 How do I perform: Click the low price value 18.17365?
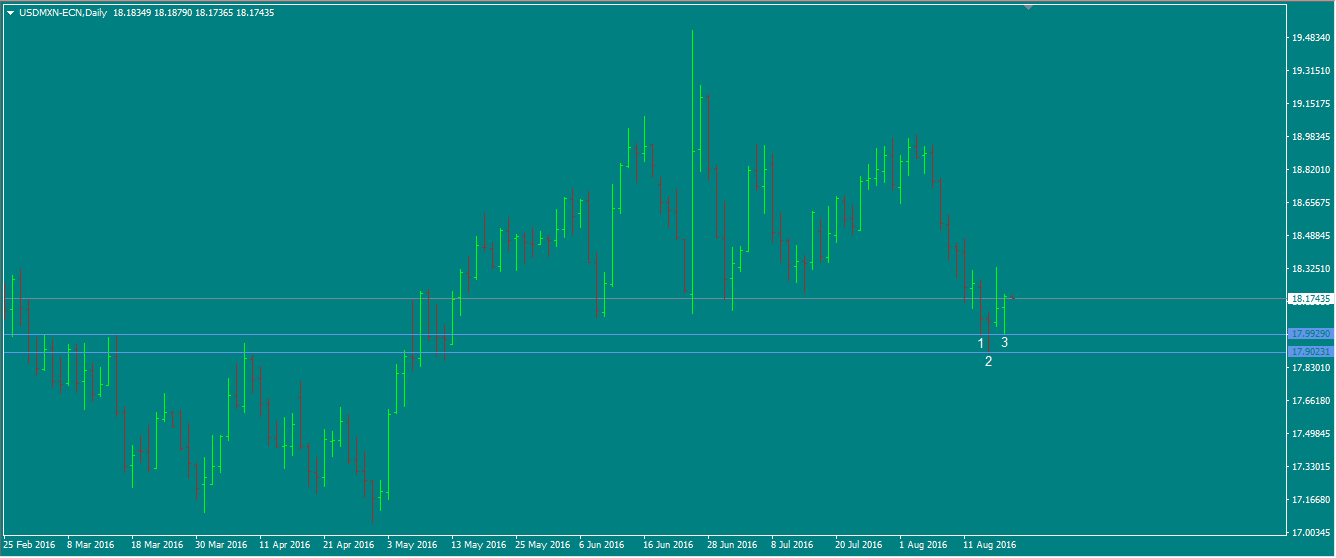tap(214, 13)
